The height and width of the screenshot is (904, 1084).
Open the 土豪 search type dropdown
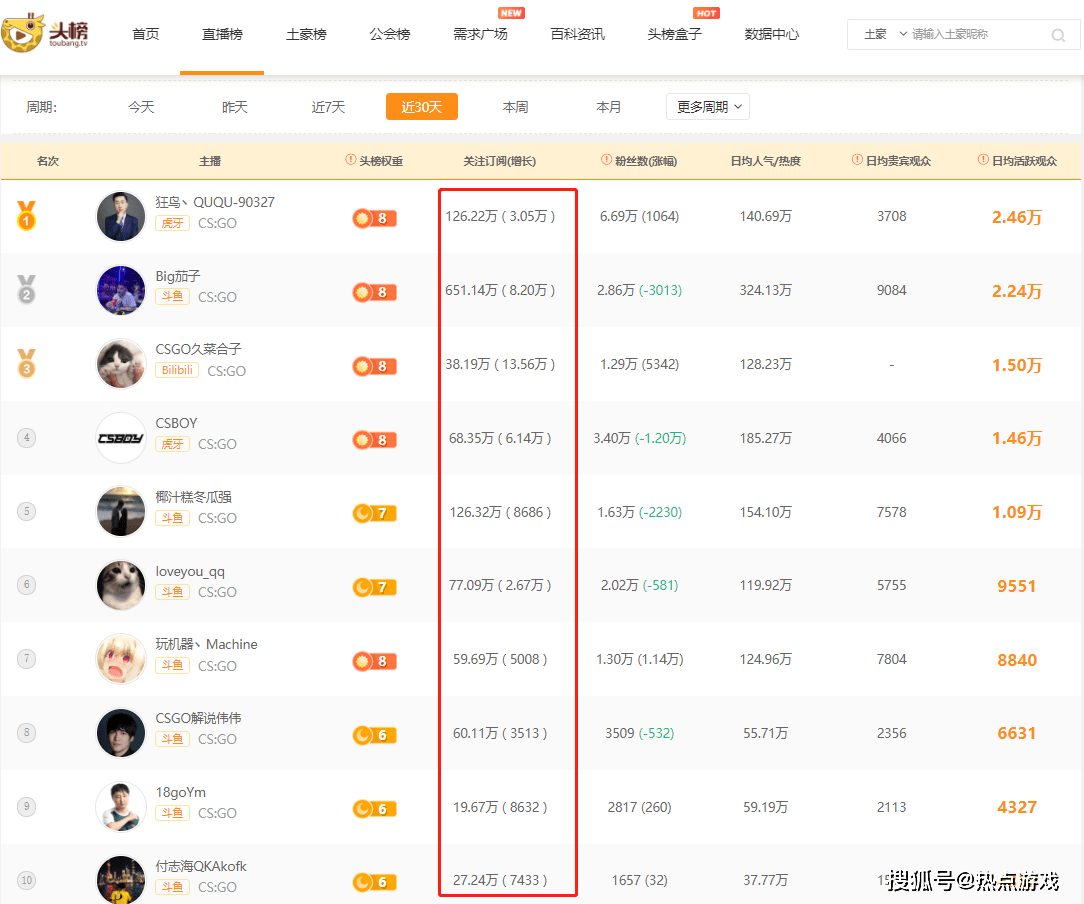(885, 34)
